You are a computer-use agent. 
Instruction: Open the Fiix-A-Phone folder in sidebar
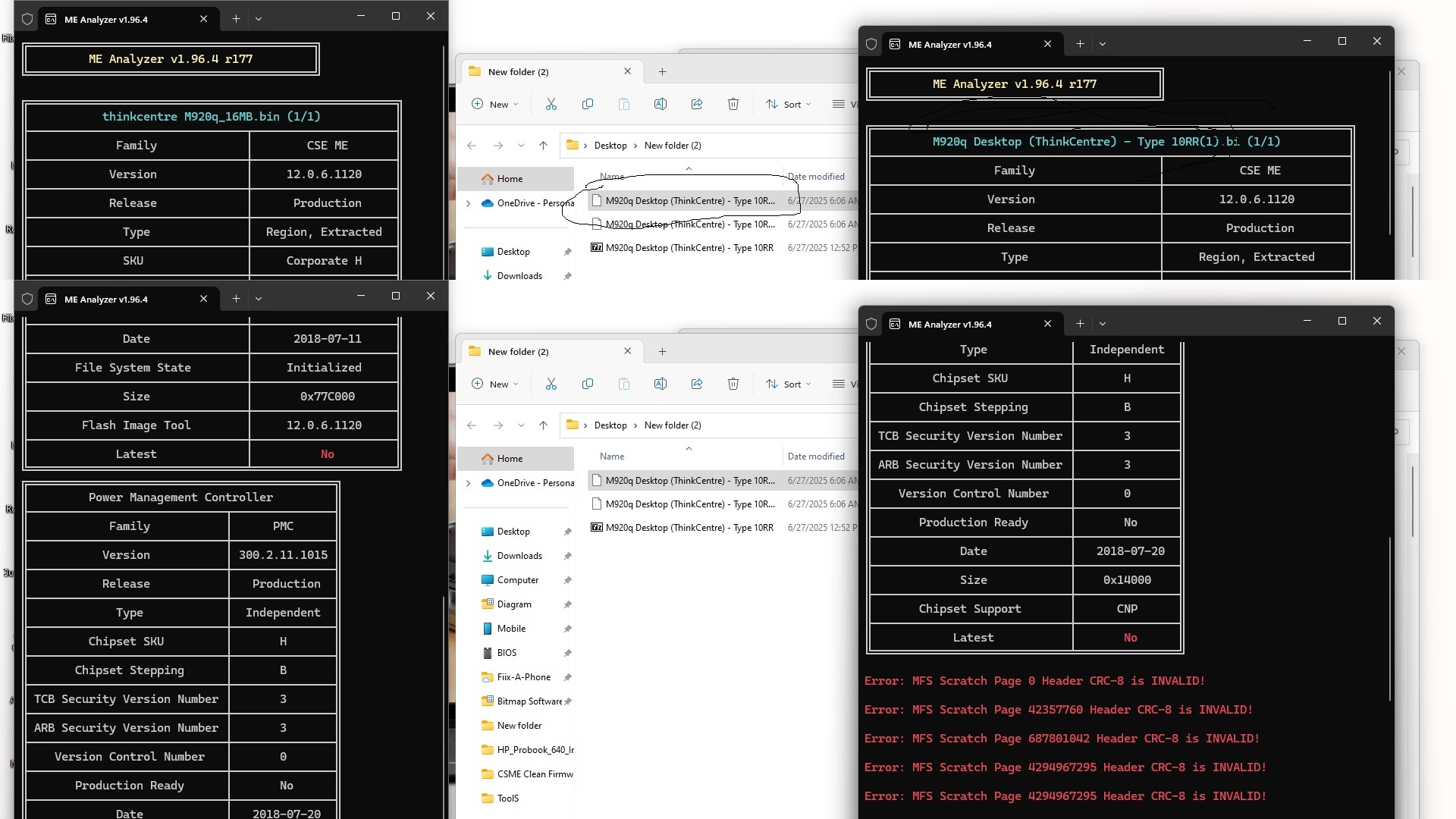(x=523, y=677)
